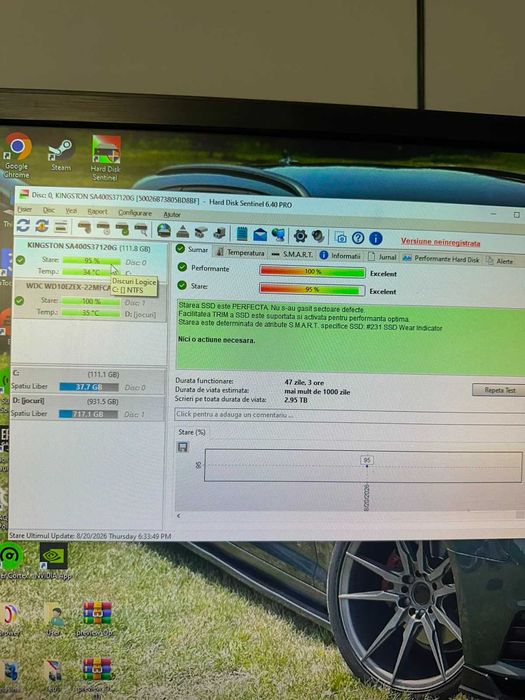The height and width of the screenshot is (700, 525).
Task: Open the Disc menu
Action: point(49,210)
